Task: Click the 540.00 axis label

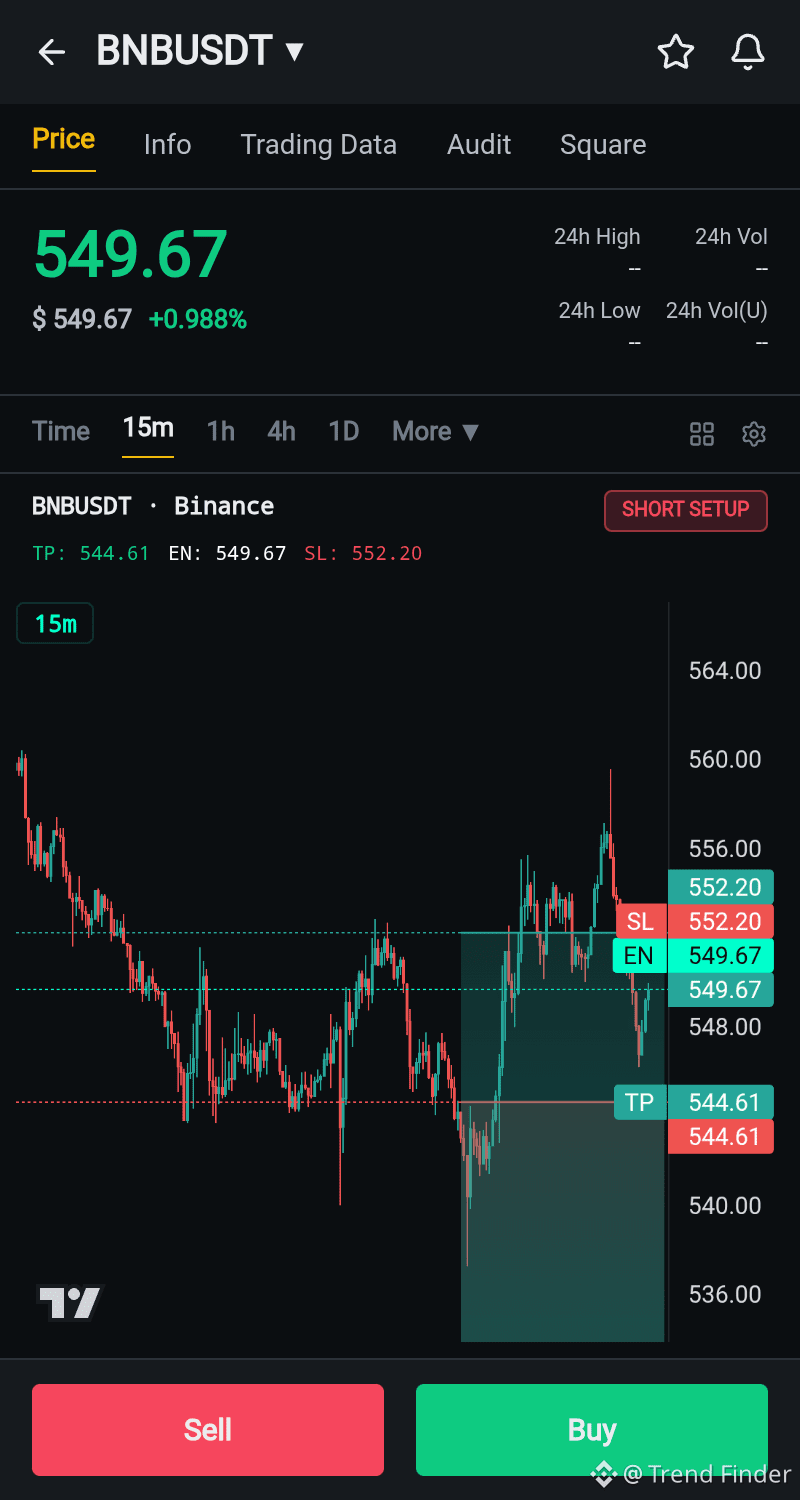Action: pos(725,1205)
